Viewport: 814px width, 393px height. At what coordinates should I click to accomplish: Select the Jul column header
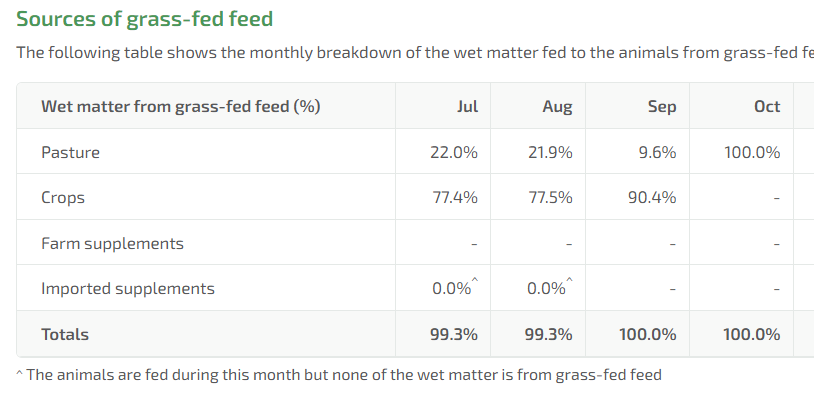[x=467, y=106]
